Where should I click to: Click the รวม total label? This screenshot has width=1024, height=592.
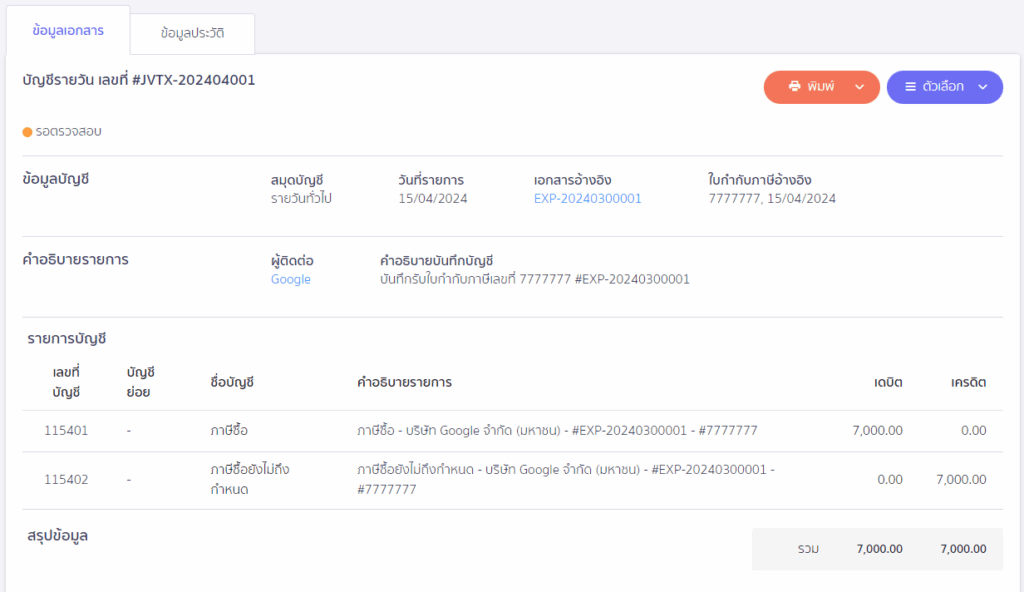(808, 550)
